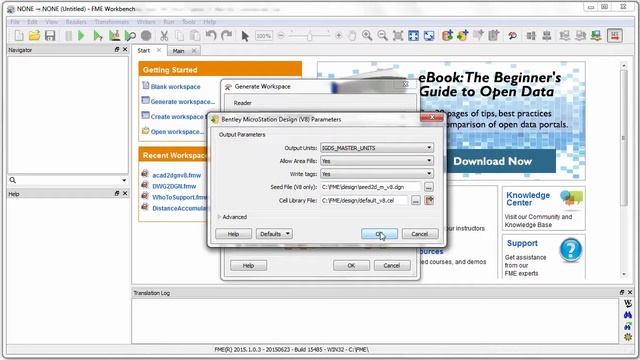
Task: Click the Redo arrow icon
Action: tap(227, 36)
